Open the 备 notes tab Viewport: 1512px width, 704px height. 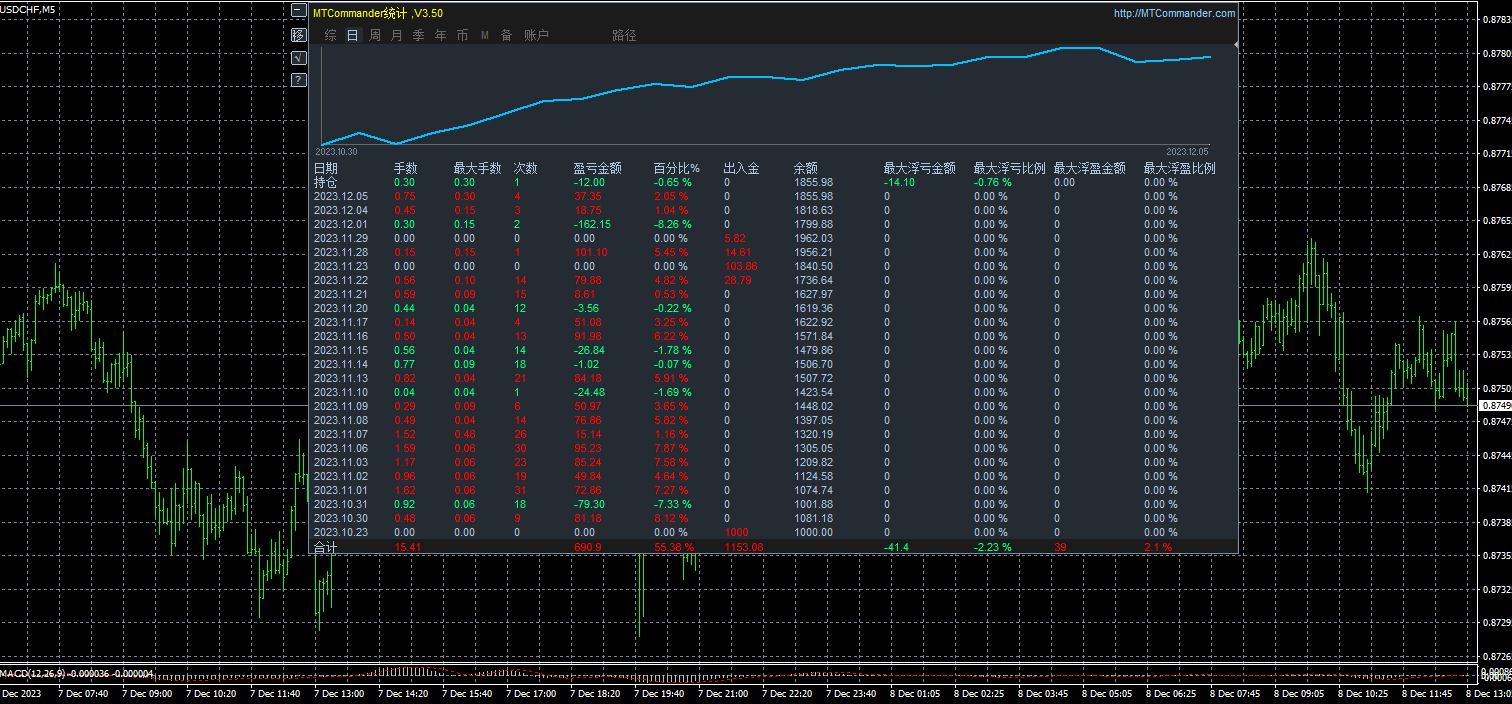pos(506,36)
